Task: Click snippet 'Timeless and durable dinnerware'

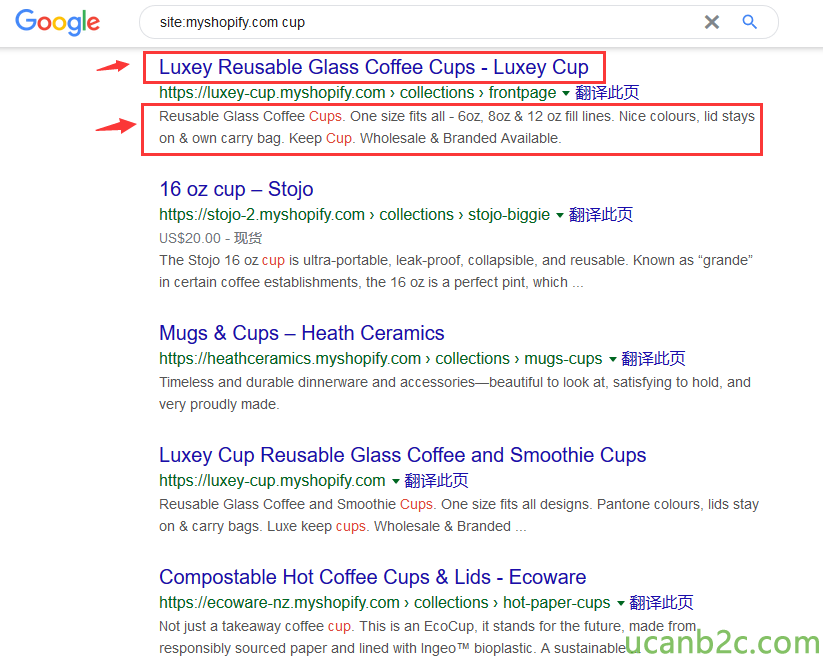Action: (455, 393)
